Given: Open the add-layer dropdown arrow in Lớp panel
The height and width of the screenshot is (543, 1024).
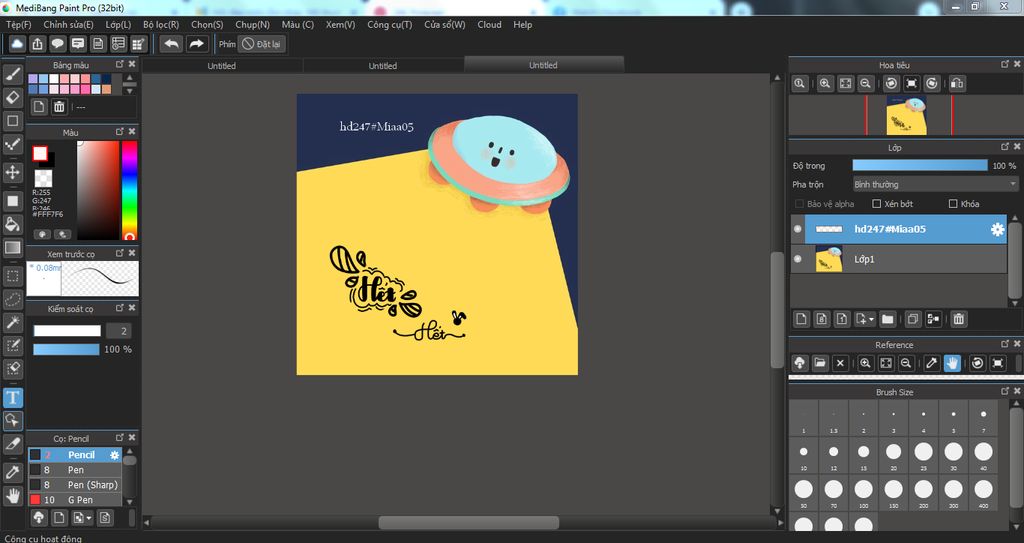Looking at the screenshot, I should [865, 320].
